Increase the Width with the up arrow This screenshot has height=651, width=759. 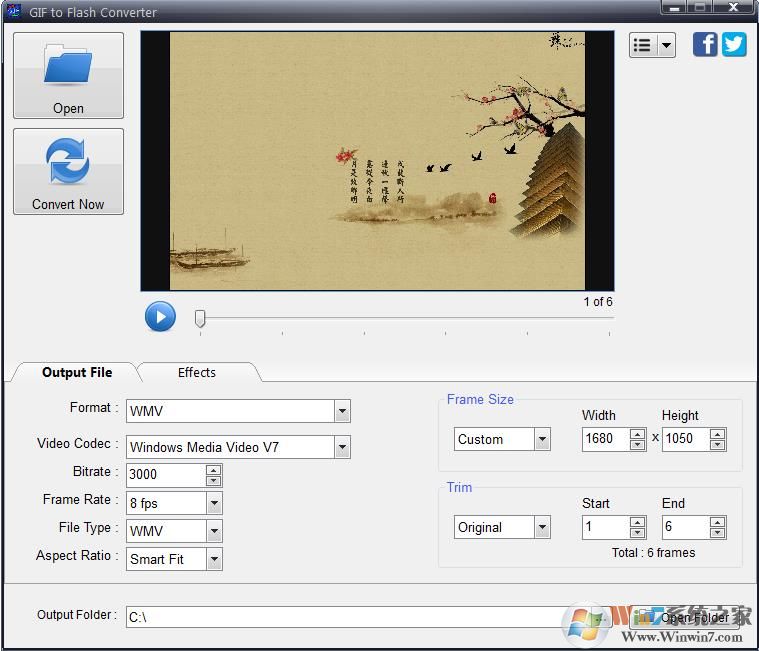[638, 434]
